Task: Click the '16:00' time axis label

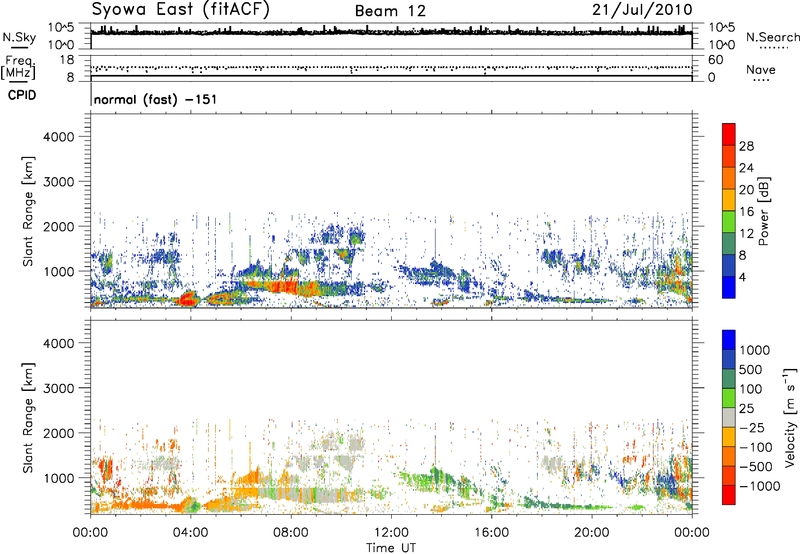Action: click(x=491, y=533)
